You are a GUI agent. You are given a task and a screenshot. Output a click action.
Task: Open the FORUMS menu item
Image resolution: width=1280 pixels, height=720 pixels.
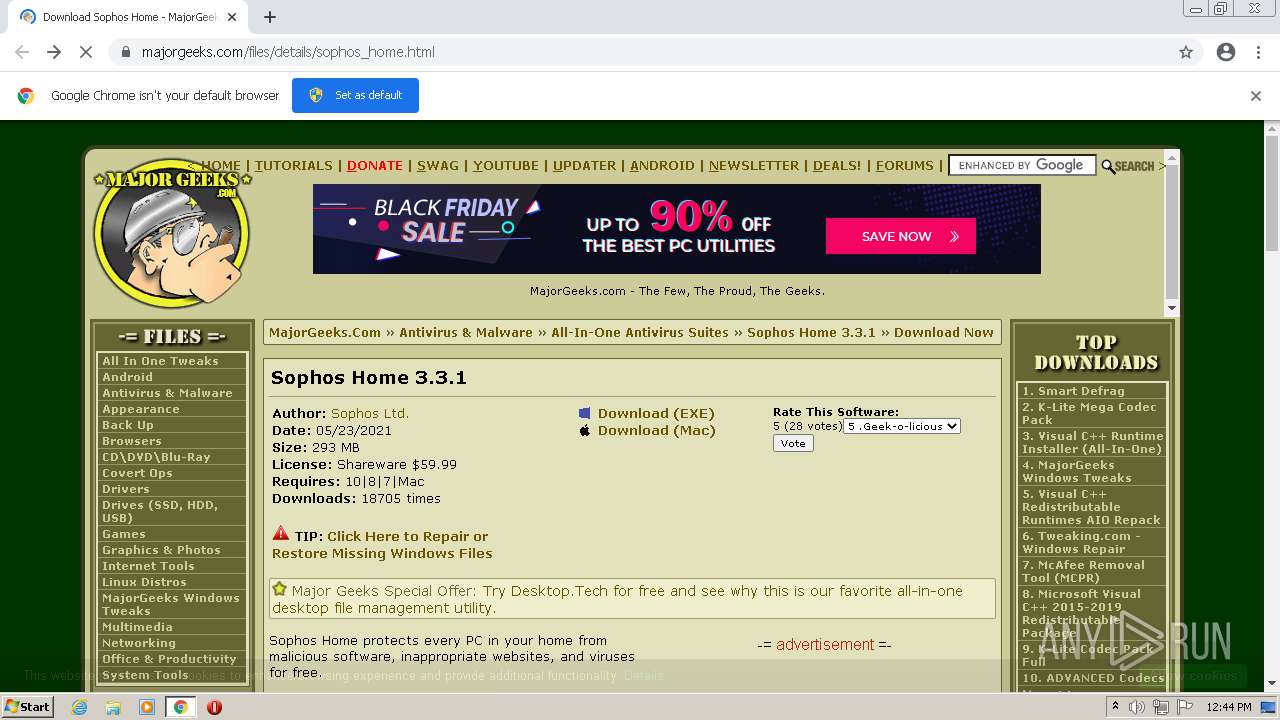click(905, 166)
